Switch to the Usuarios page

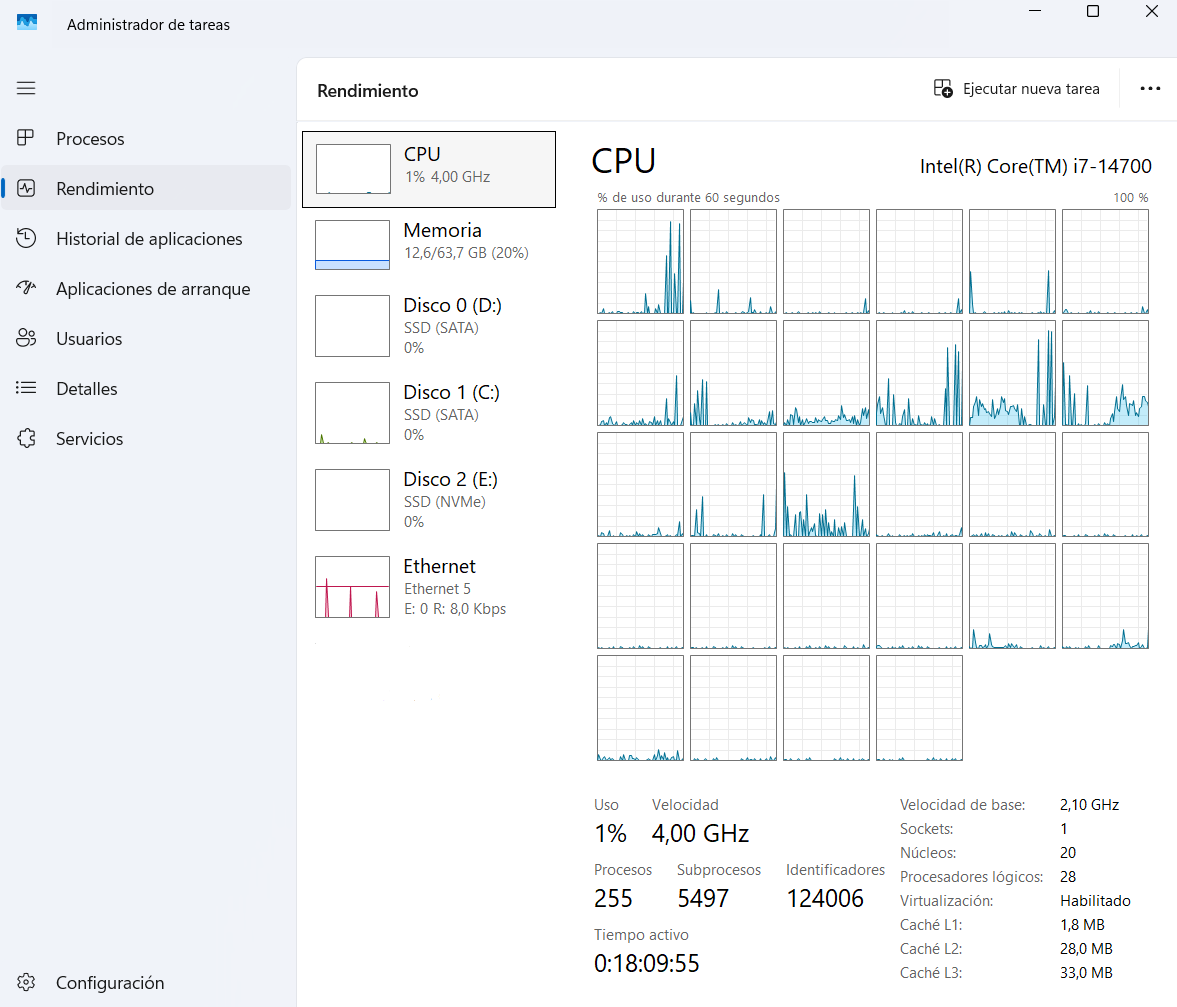tap(146, 338)
